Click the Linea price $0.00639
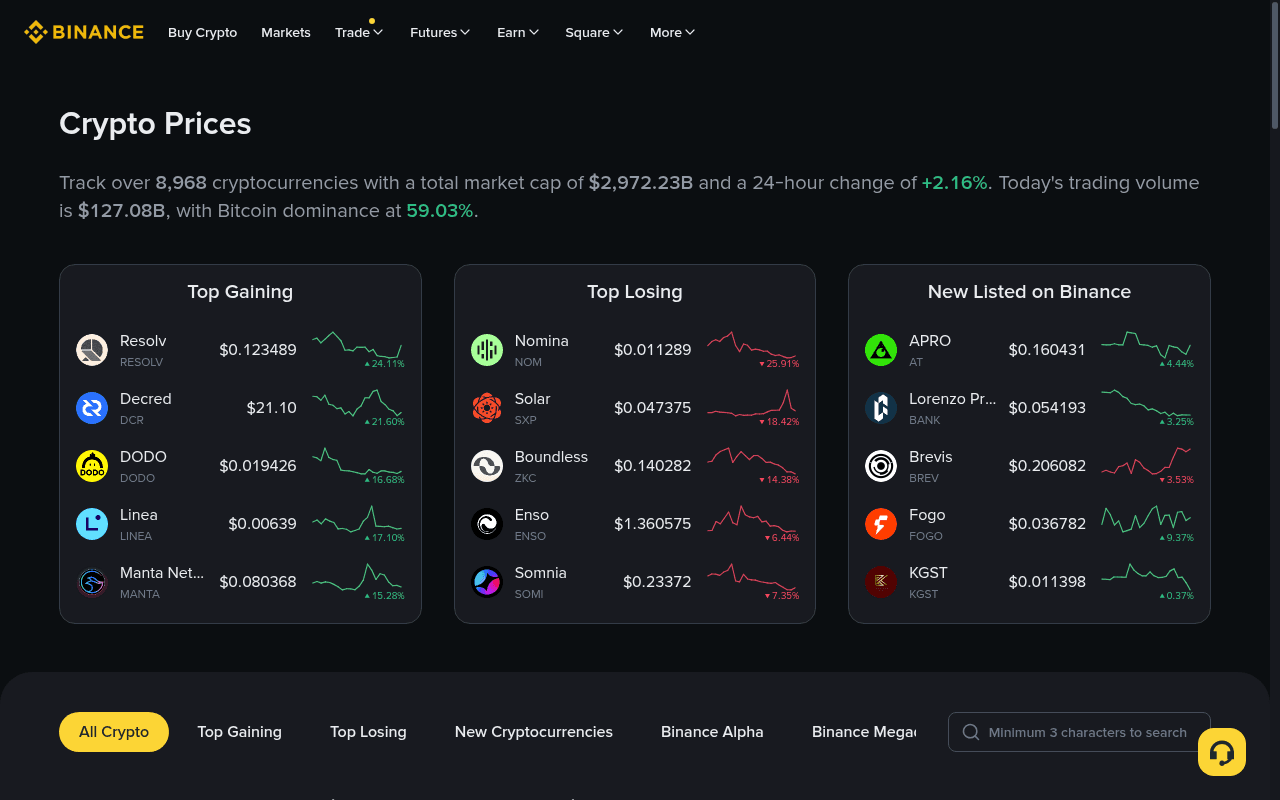 pyautogui.click(x=263, y=524)
